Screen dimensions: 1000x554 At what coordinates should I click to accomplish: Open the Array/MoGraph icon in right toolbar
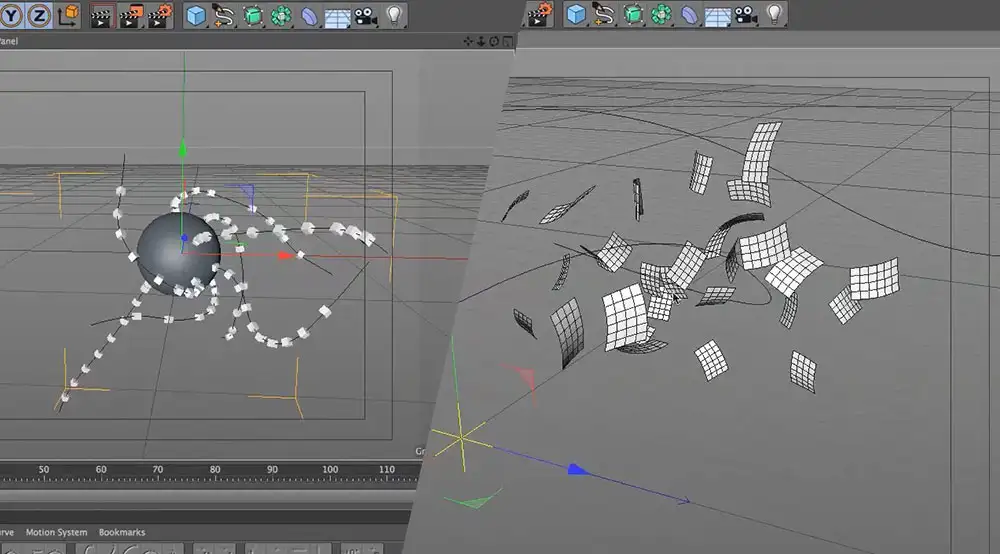pos(661,14)
